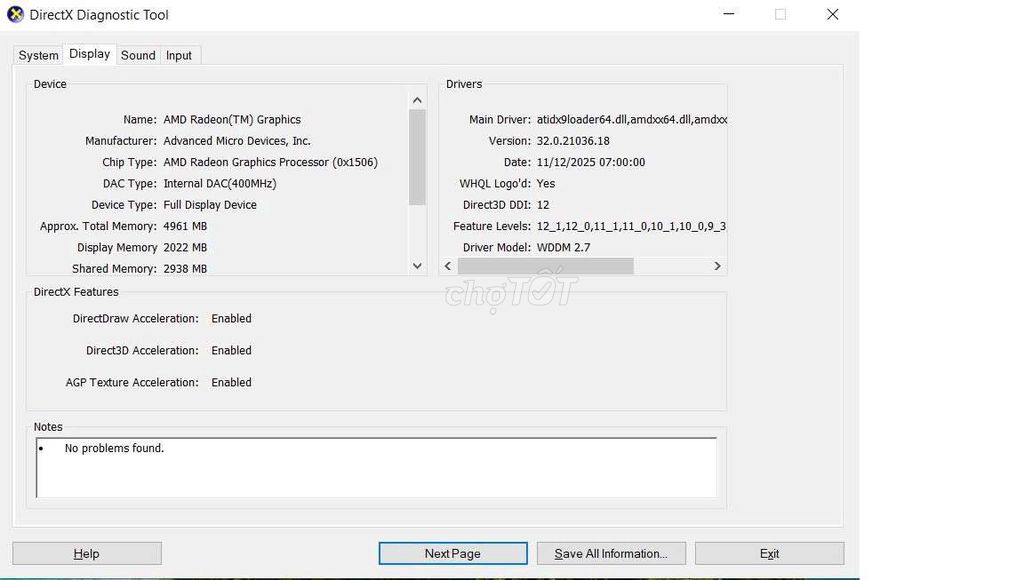Click driver version '32.0.21036.18'
This screenshot has height=580, width=1024.
573,141
